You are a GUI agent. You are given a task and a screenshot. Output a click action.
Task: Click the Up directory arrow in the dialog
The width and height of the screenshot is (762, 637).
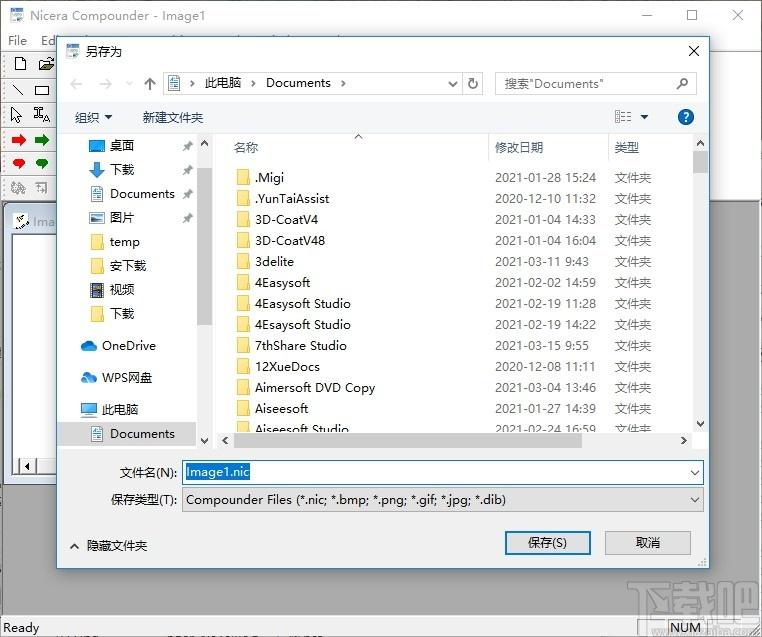click(x=150, y=84)
